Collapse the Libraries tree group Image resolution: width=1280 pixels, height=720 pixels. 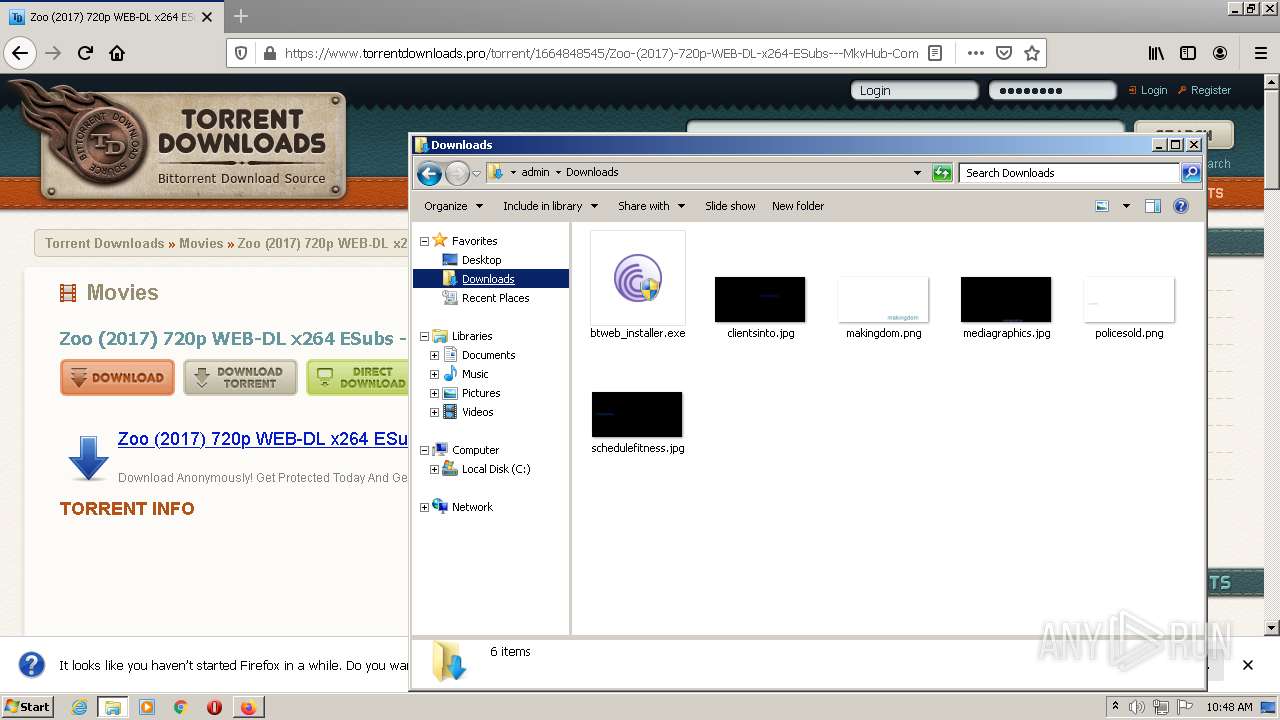coord(424,336)
